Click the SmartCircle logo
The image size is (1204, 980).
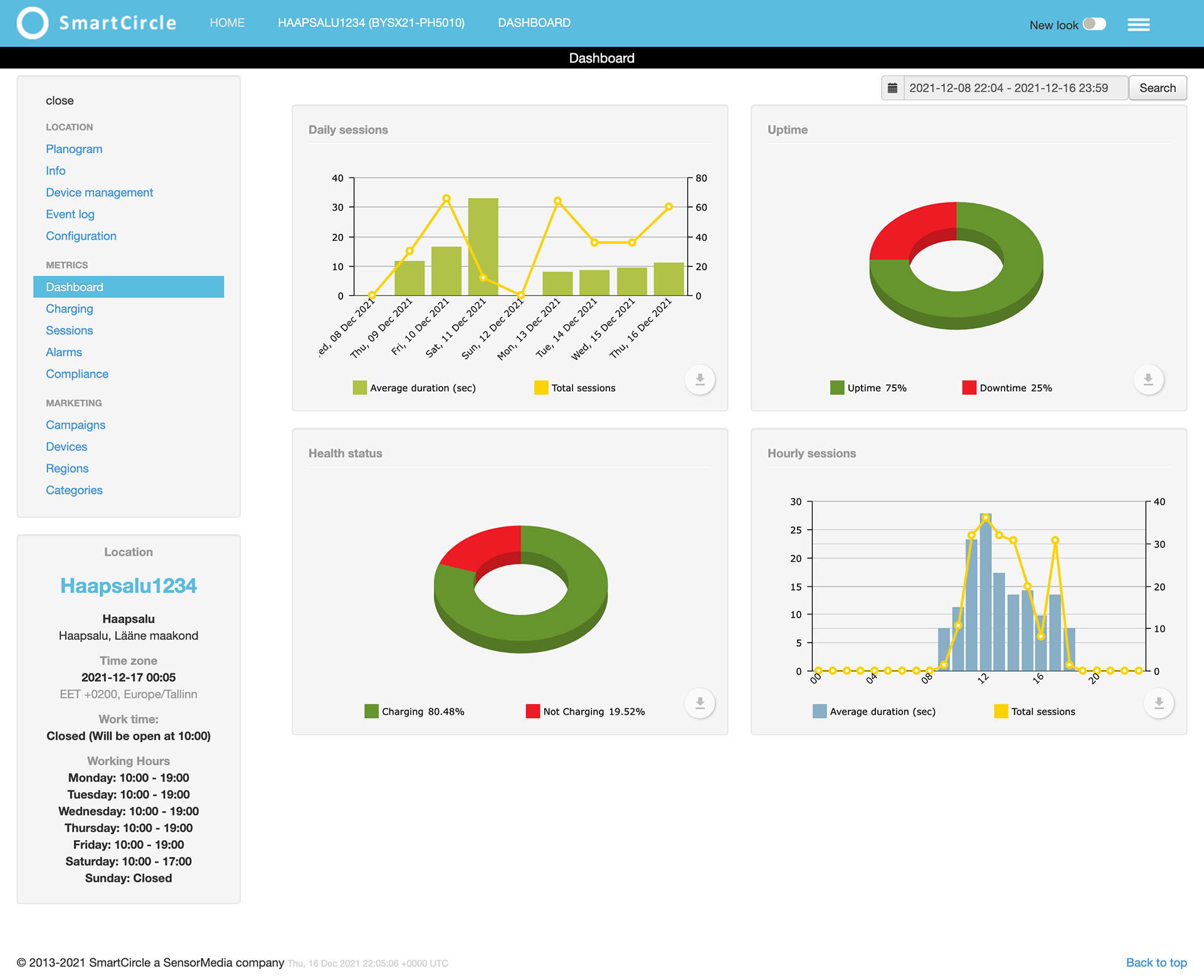point(96,23)
